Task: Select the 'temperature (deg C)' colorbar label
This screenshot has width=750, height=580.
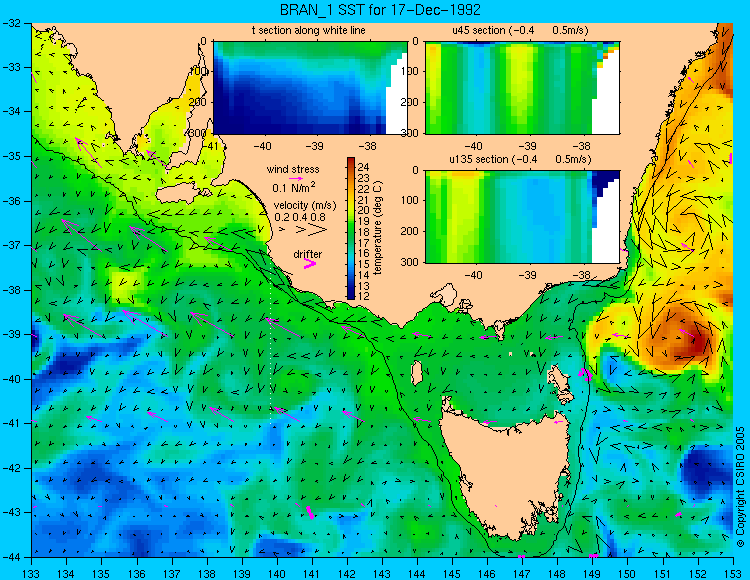Action: 378,228
